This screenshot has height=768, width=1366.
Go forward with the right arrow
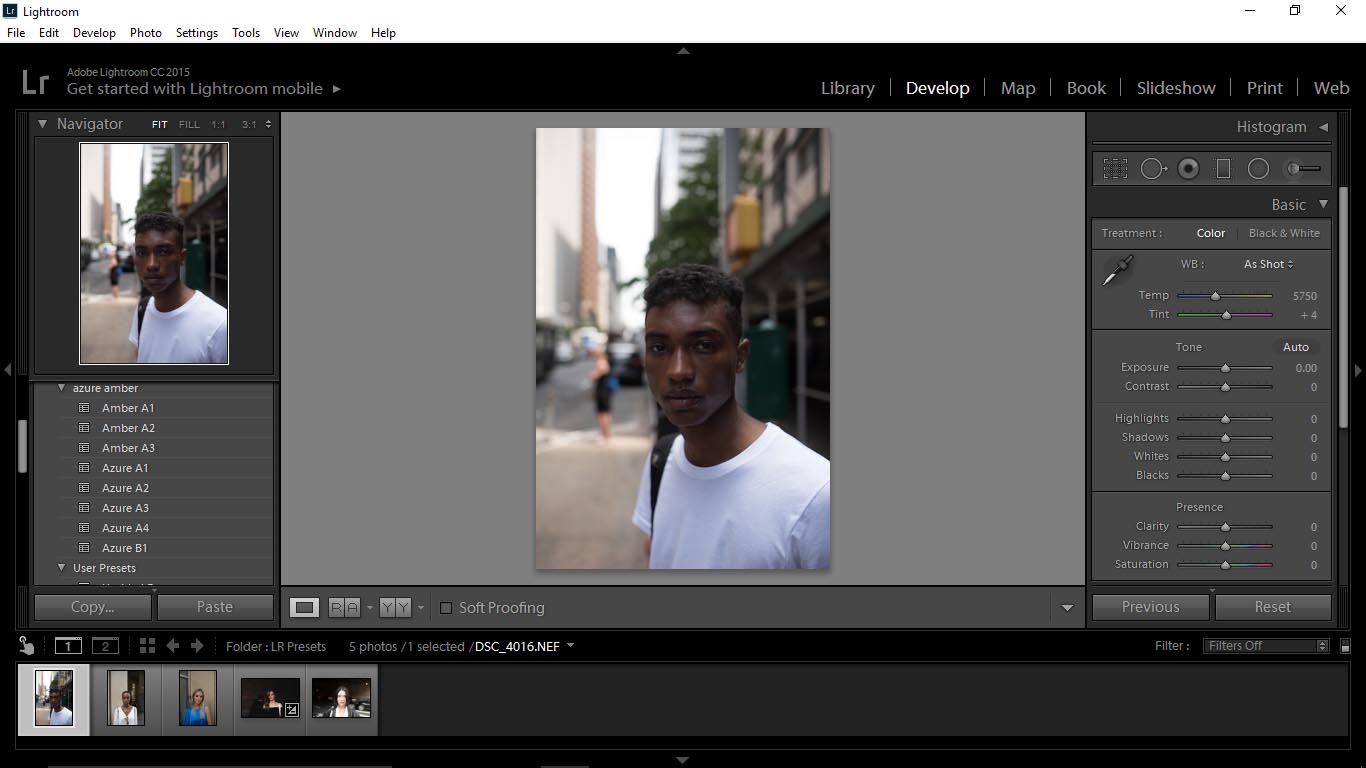[x=197, y=646]
